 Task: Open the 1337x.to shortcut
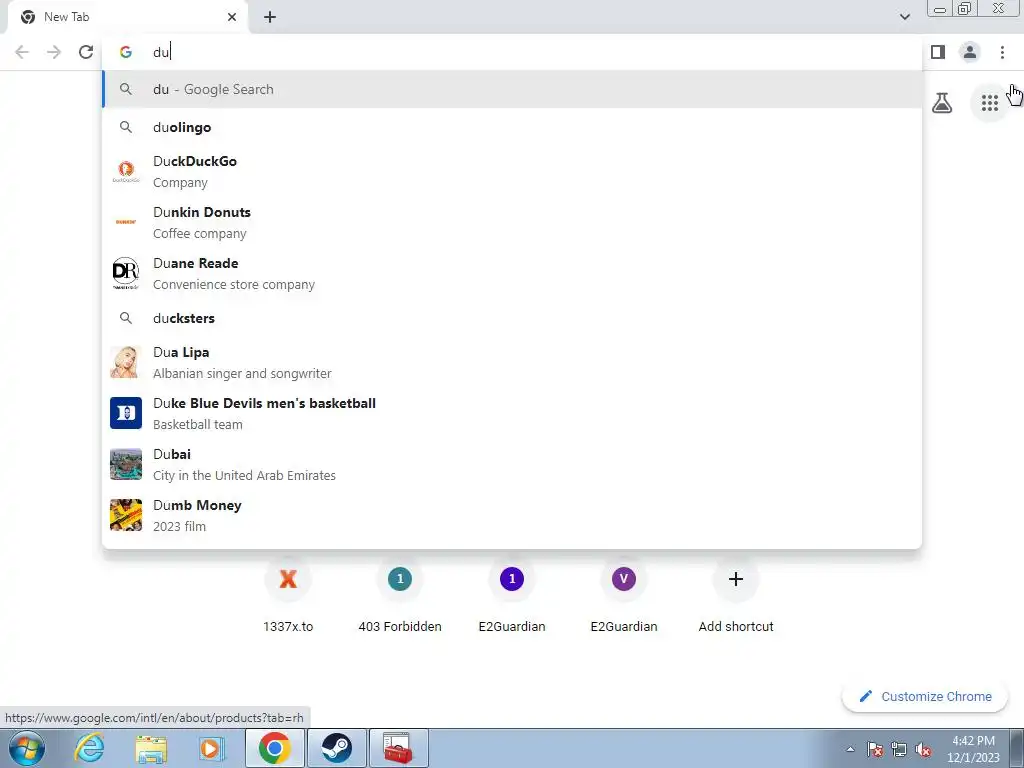click(x=288, y=596)
